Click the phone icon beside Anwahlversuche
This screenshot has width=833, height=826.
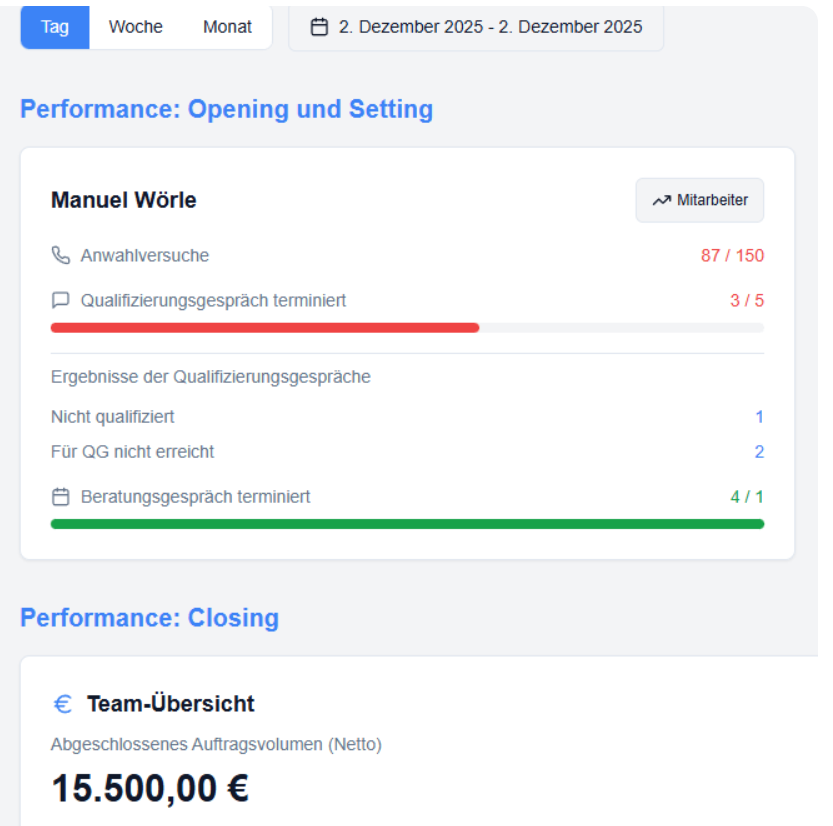[x=61, y=256]
